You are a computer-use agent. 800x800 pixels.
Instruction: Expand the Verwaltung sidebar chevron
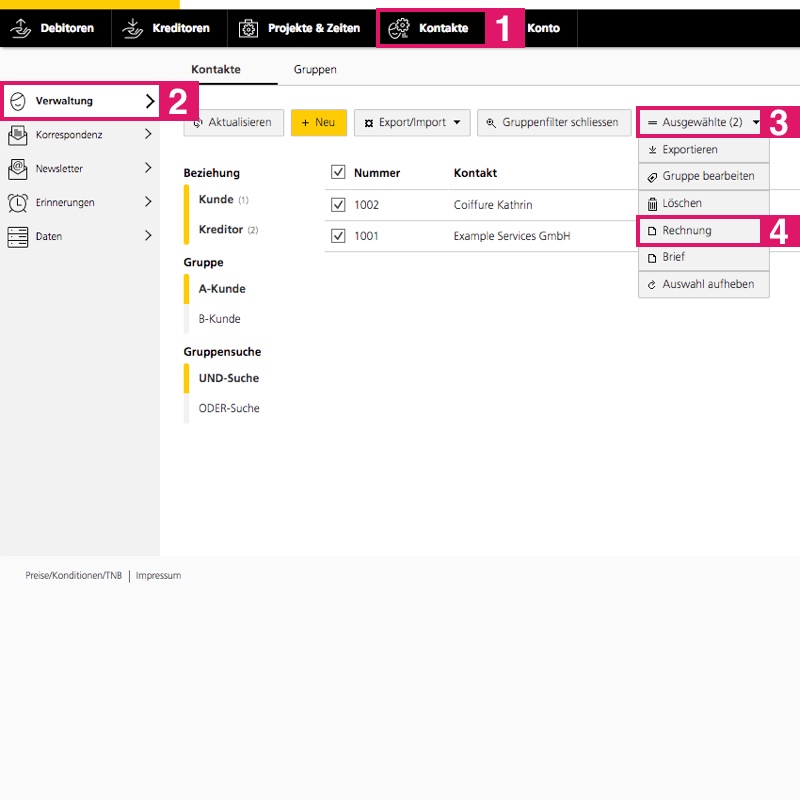(150, 100)
